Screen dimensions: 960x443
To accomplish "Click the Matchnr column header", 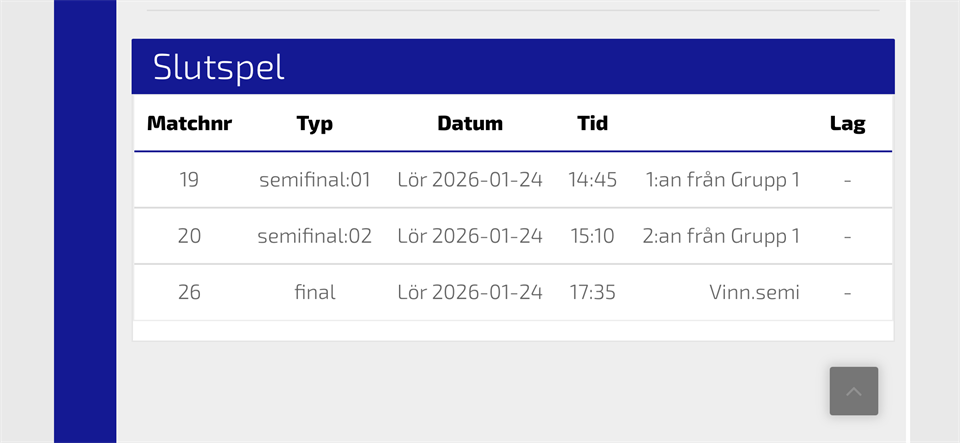I will tap(189, 124).
